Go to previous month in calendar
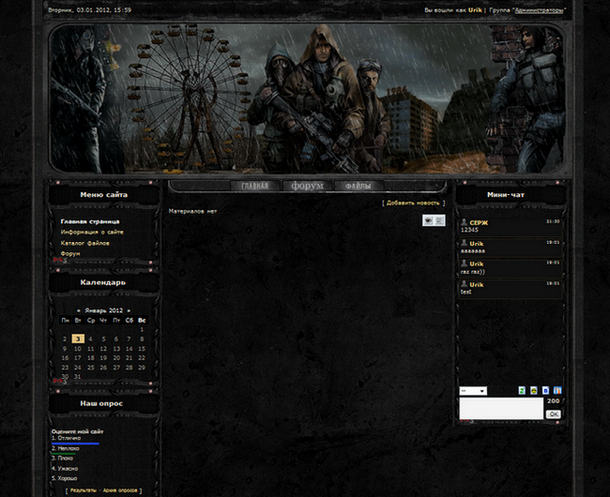 79,311
